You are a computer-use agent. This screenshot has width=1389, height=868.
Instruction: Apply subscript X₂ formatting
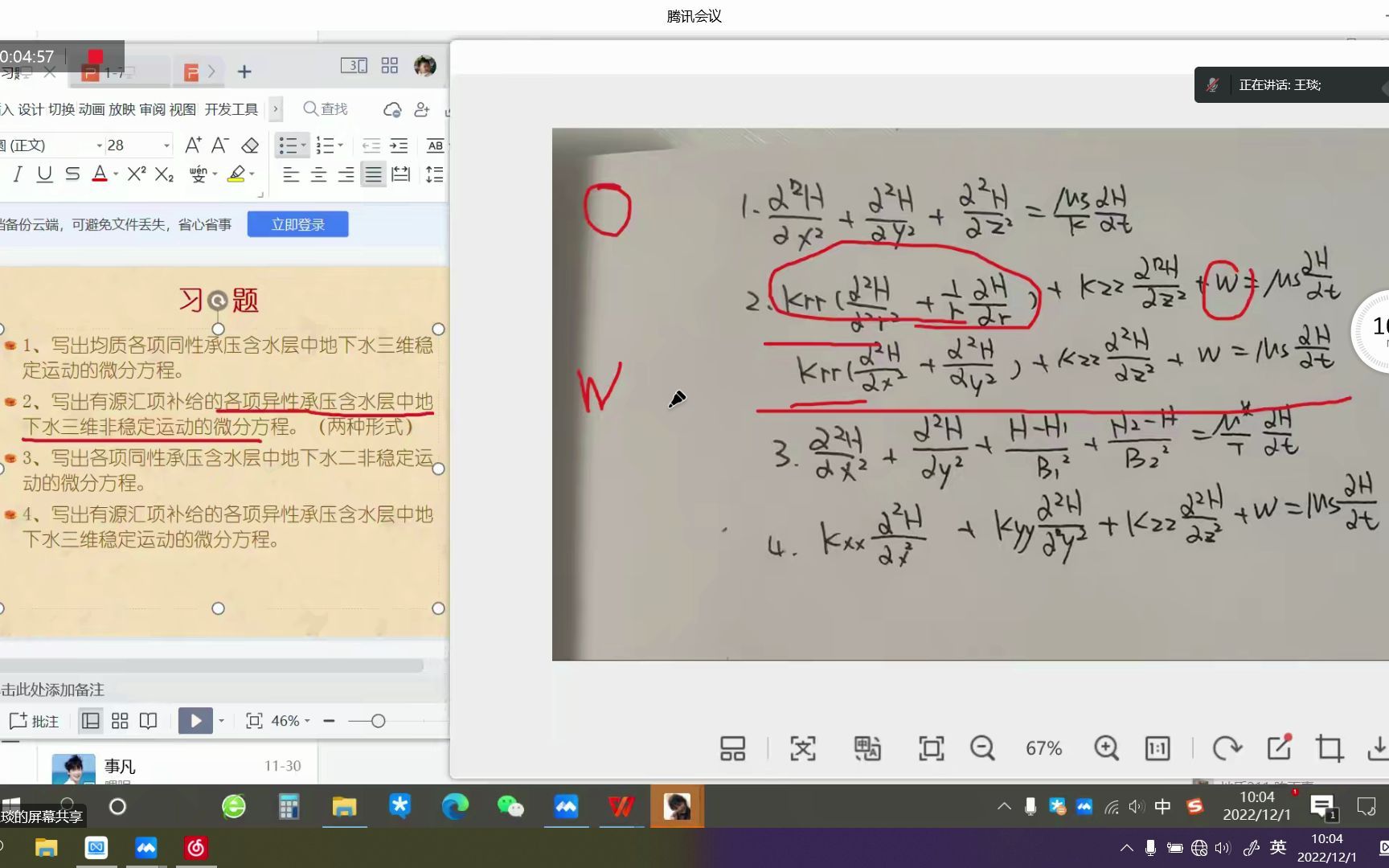[x=165, y=174]
